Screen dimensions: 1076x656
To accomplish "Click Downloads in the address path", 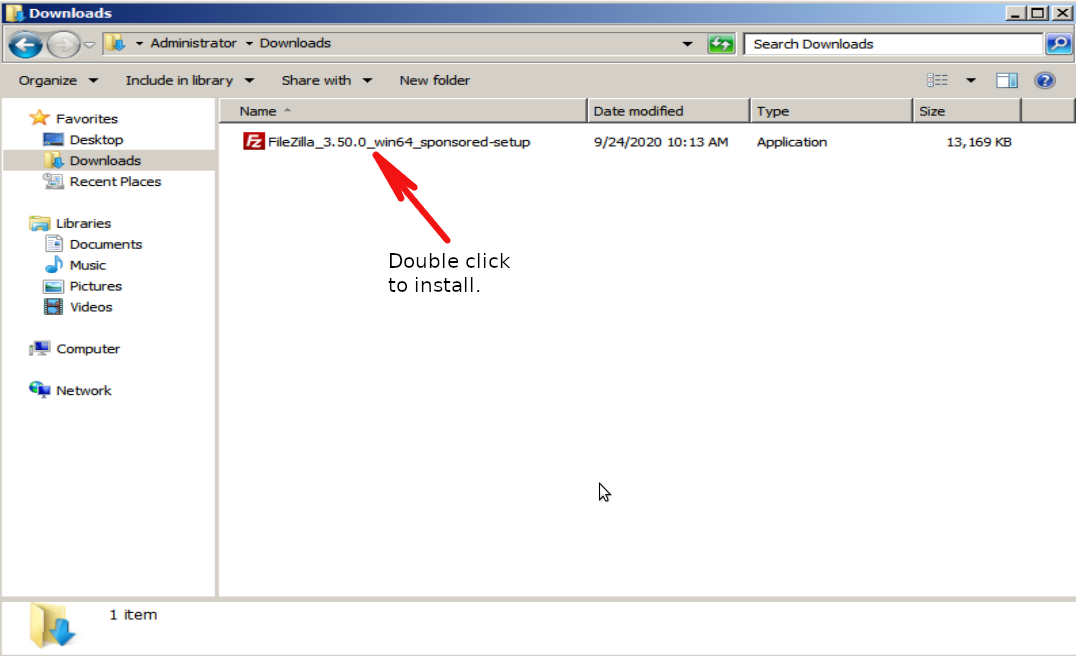I will (295, 43).
